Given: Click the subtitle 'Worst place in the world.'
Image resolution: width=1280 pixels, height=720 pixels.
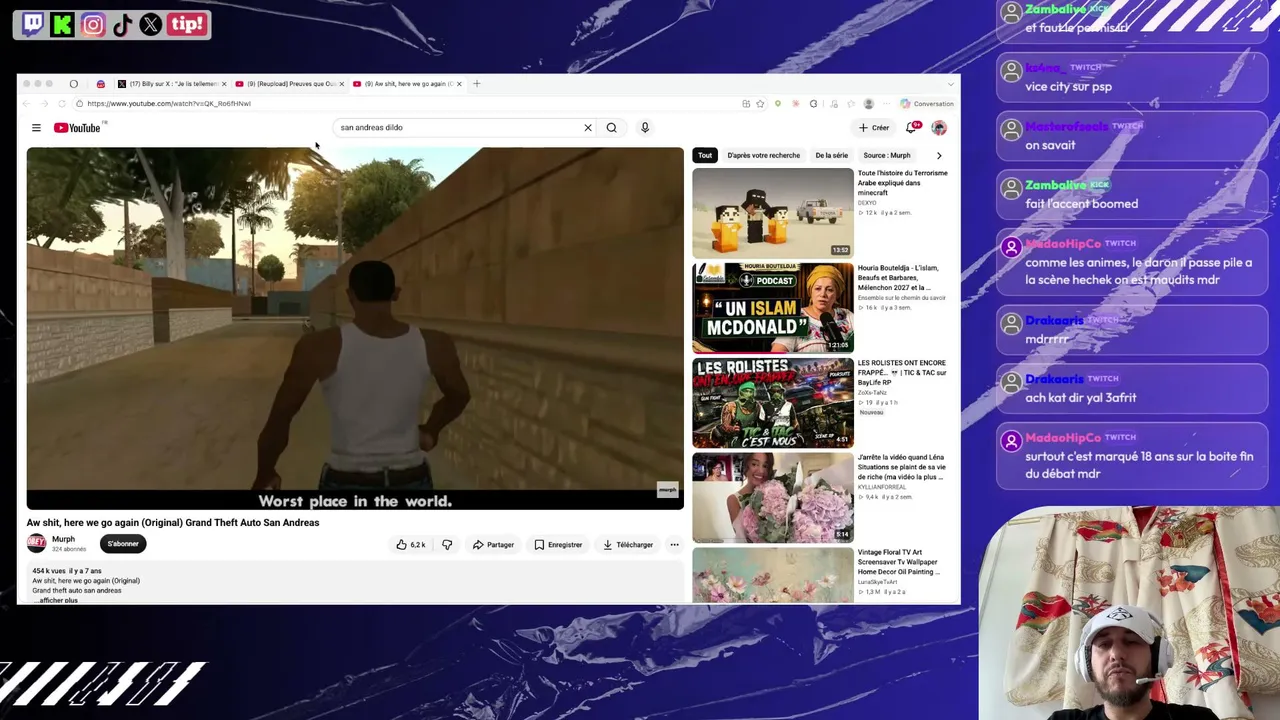Looking at the screenshot, I should coord(355,501).
